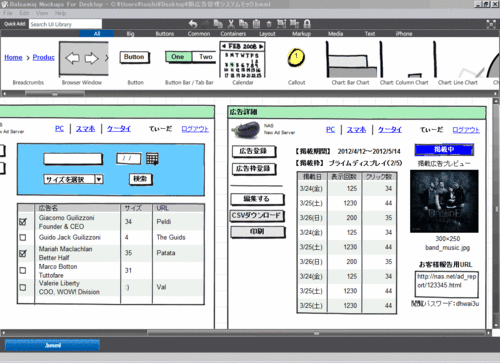Click the CSVダウンロード button
500x363 pixels.
[x=257, y=216]
